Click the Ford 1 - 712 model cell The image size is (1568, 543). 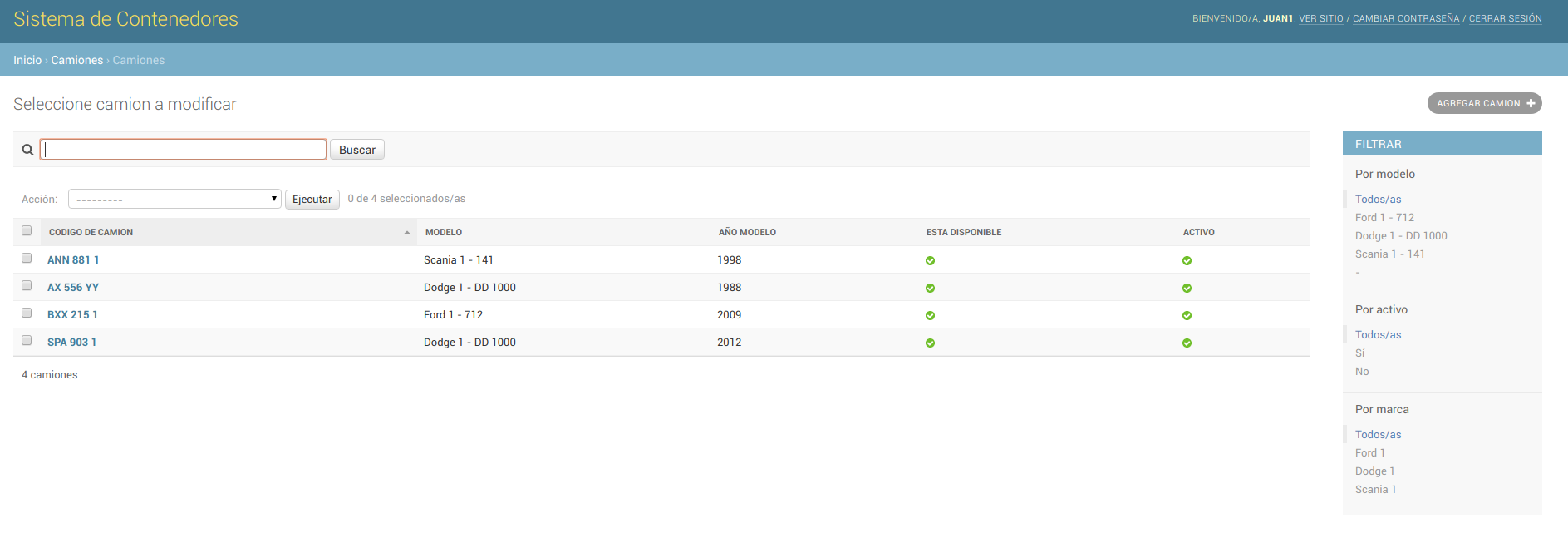point(453,315)
